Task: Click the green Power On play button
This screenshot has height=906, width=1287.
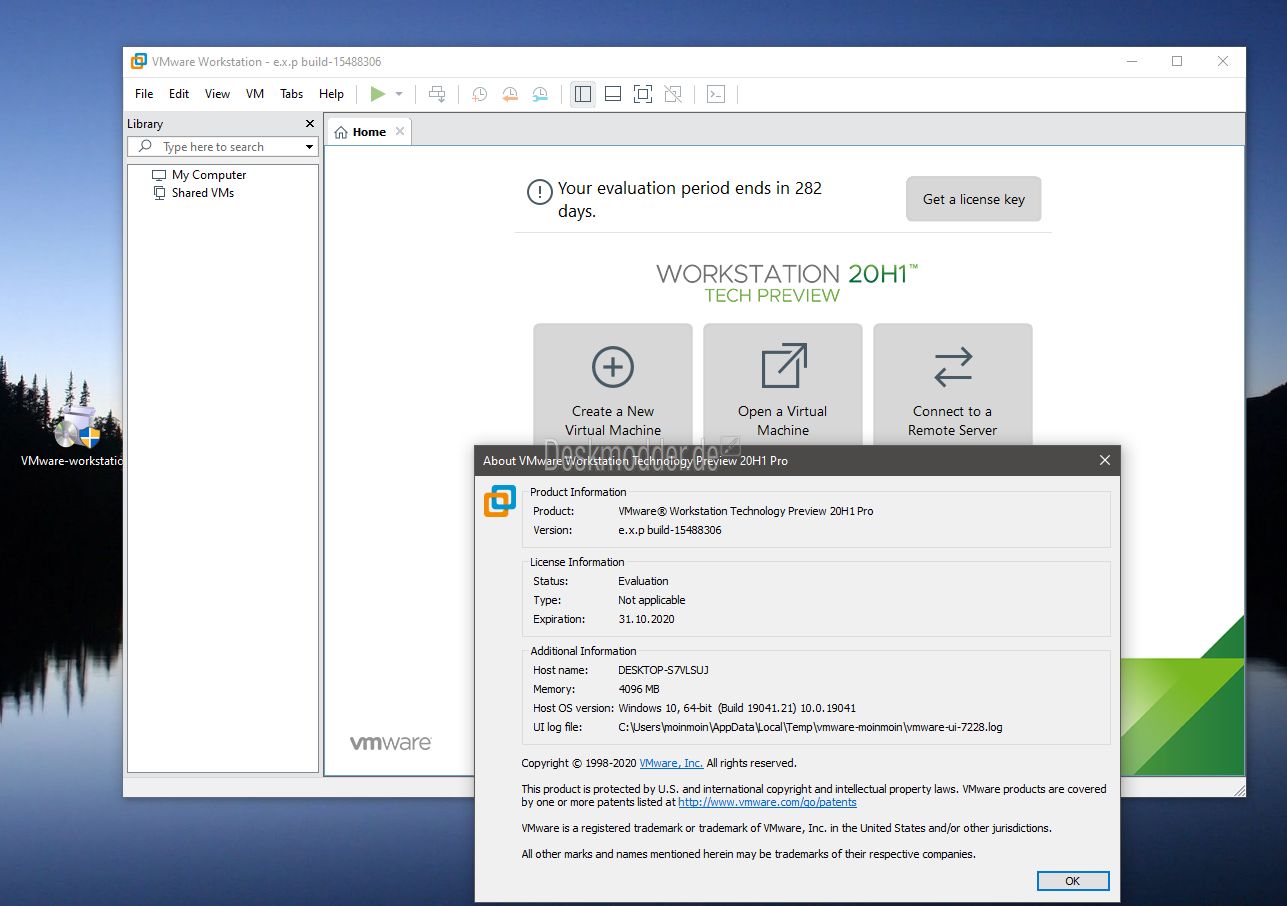Action: pos(377,94)
